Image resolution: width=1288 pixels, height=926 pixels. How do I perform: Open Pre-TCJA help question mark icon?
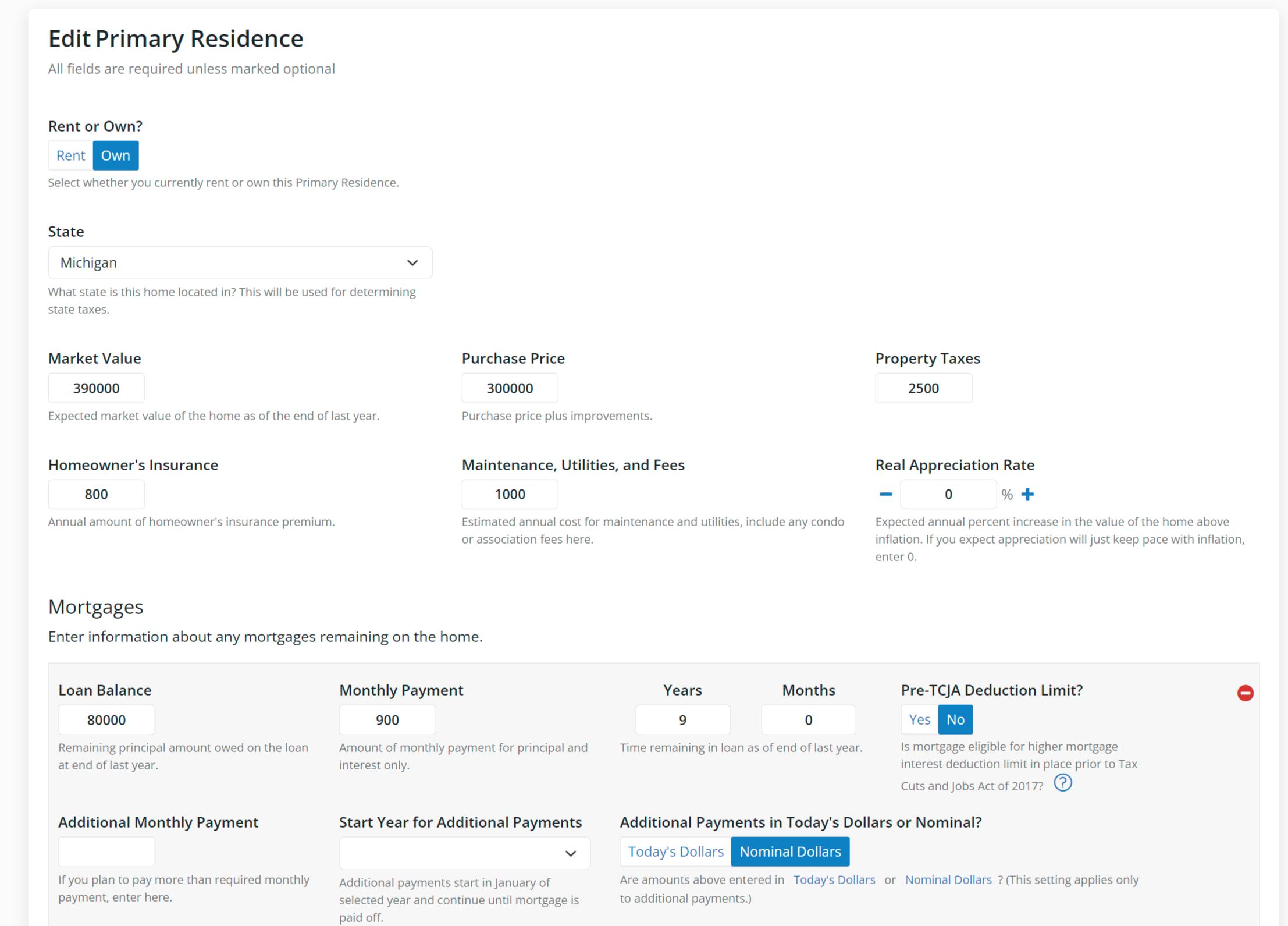point(1062,783)
